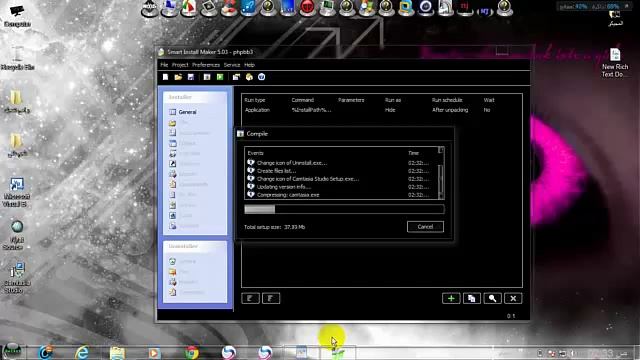The width and height of the screenshot is (640, 360).
Task: Click the Installer section header in sidebar
Action: [195, 97]
